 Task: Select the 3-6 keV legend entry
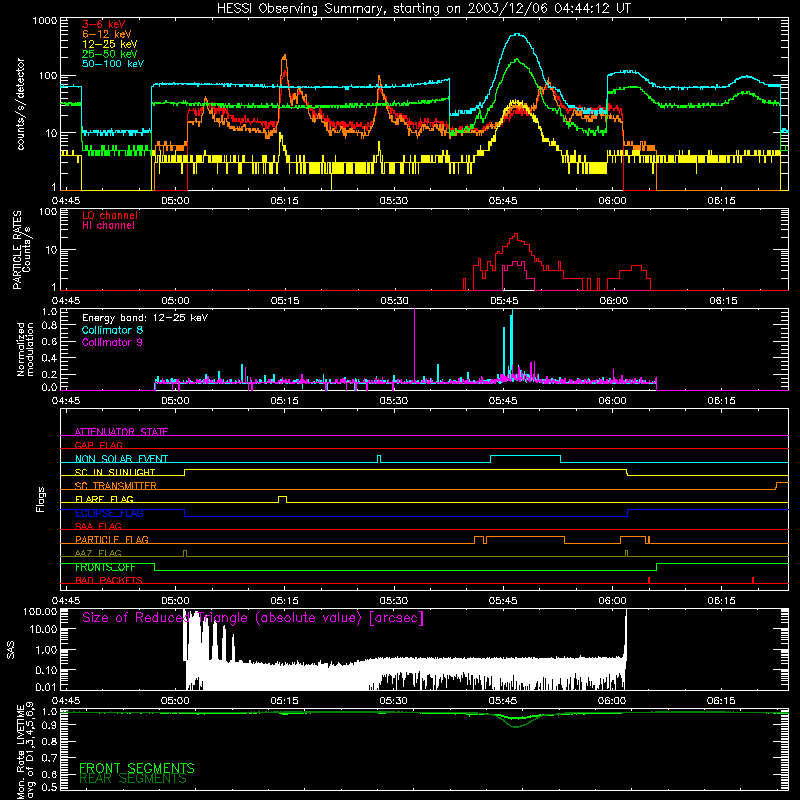coord(104,24)
